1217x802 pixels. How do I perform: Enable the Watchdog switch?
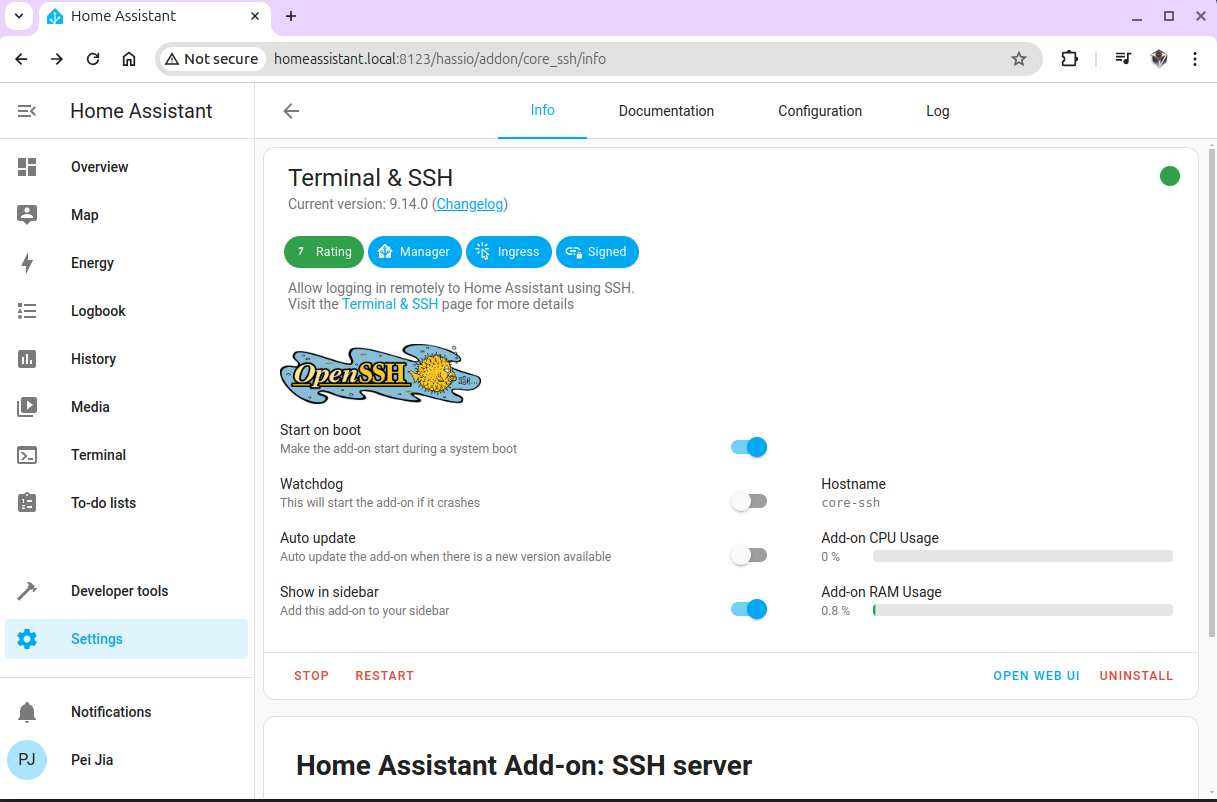pyautogui.click(x=749, y=501)
